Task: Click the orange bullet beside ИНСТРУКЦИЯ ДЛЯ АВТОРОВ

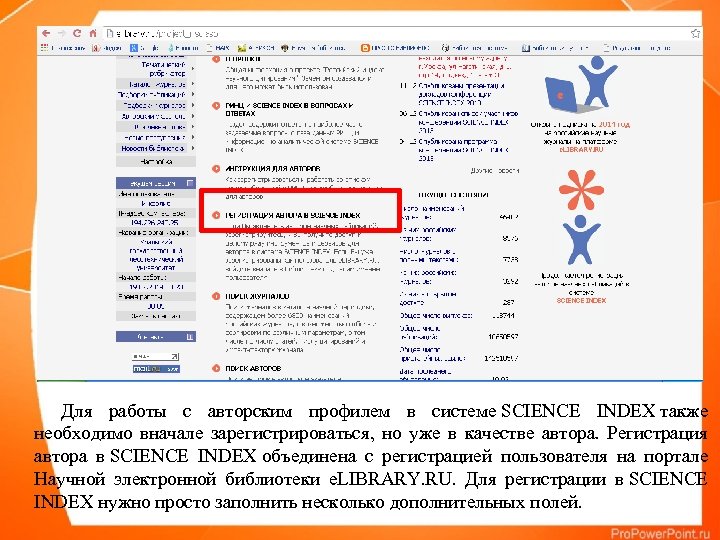Action: 216,169
